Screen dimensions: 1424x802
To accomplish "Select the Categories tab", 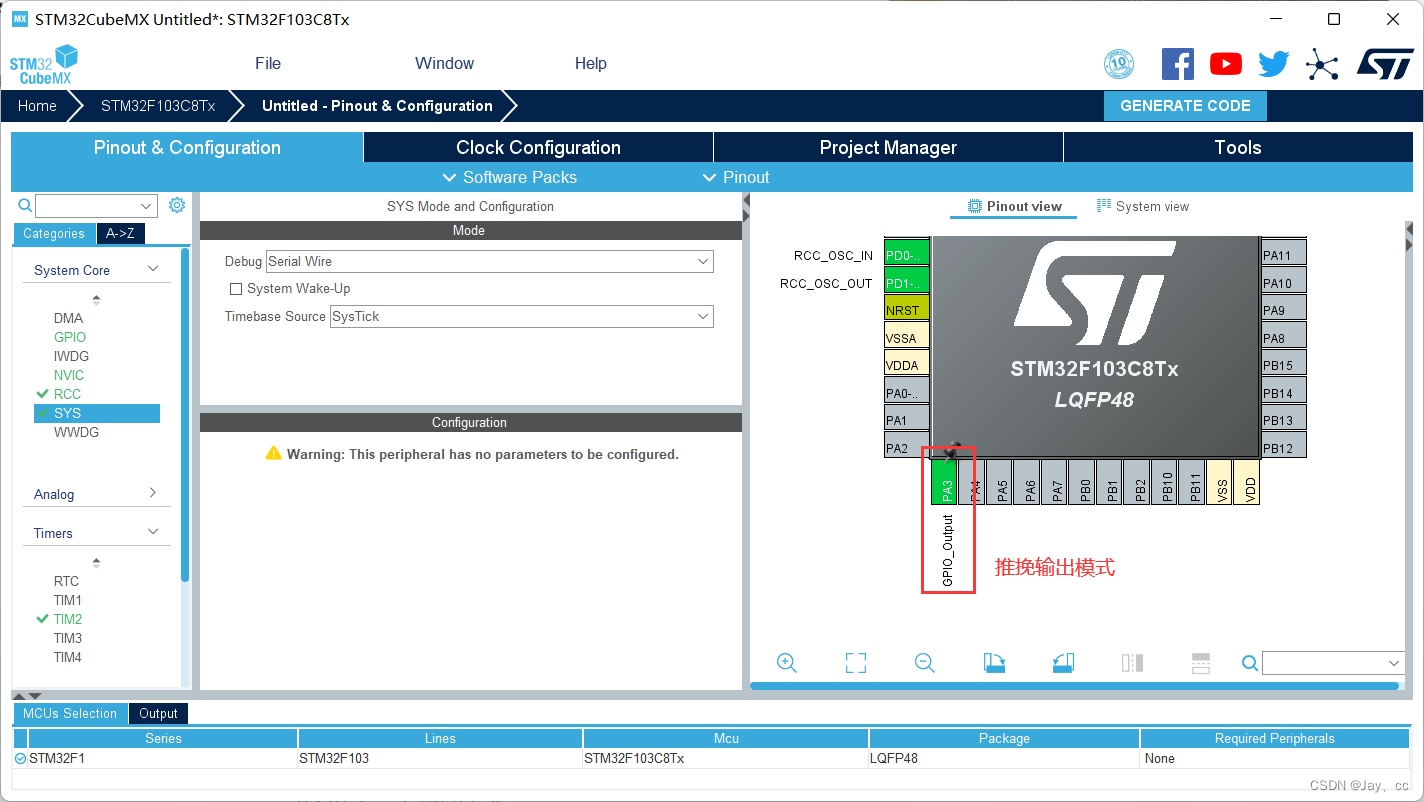I will [x=54, y=234].
